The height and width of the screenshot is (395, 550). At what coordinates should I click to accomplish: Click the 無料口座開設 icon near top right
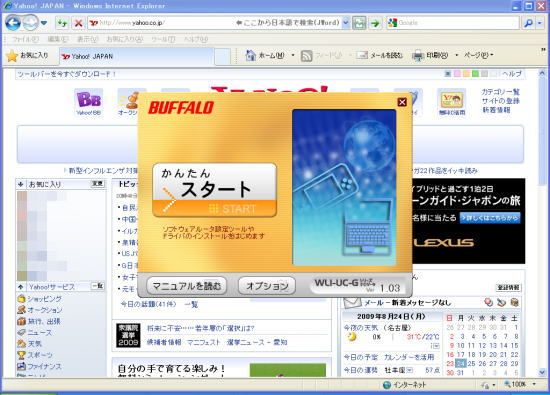tap(452, 102)
